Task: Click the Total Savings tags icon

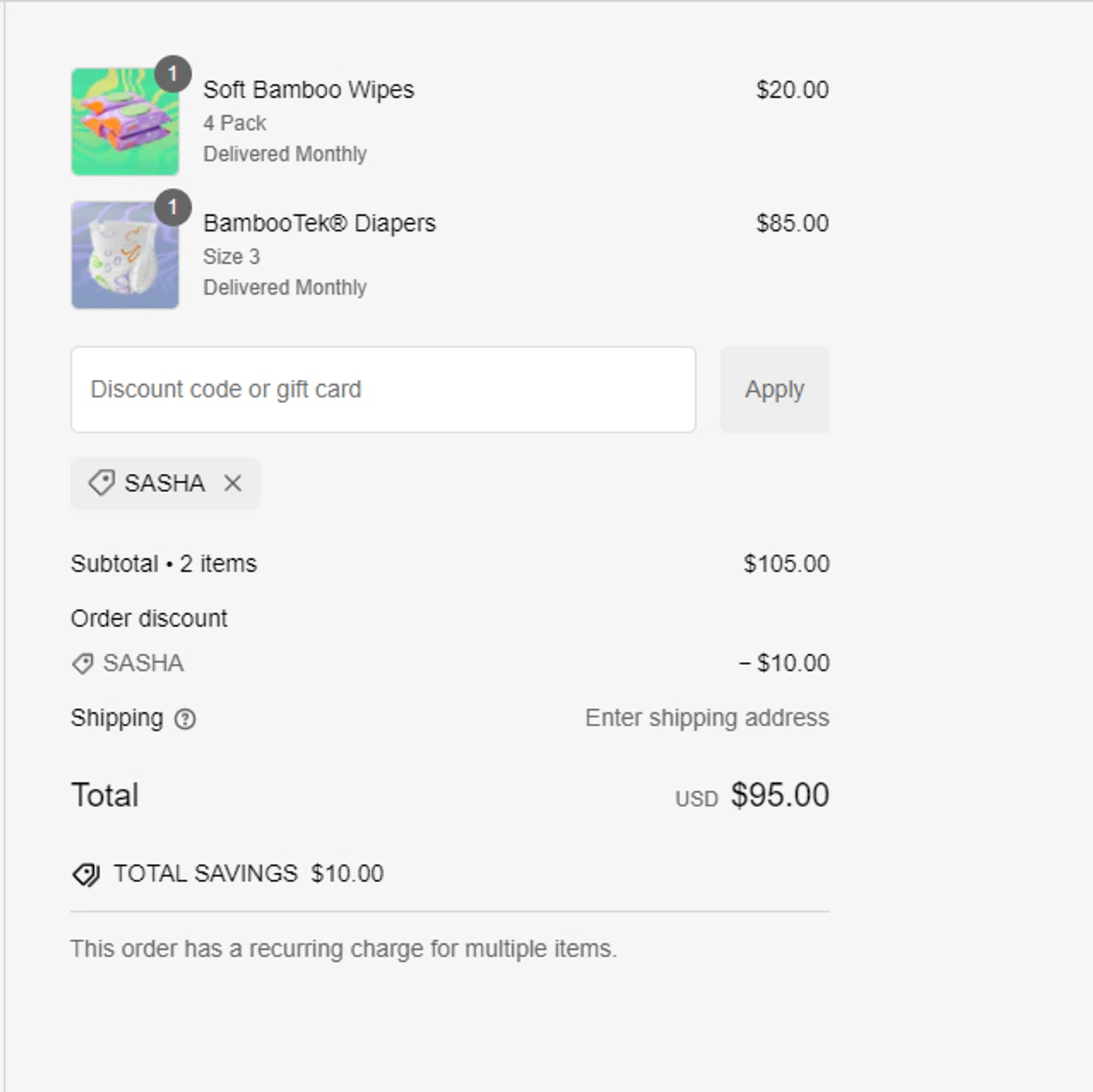Action: (x=86, y=874)
